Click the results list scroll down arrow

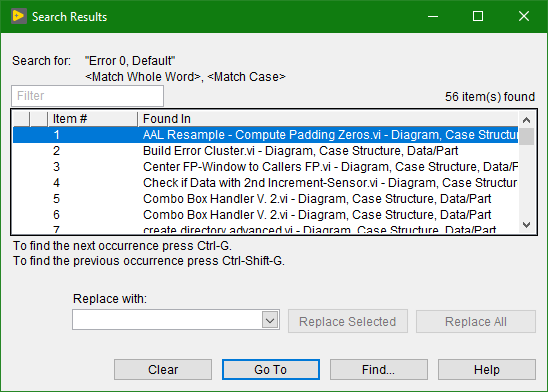click(x=526, y=224)
